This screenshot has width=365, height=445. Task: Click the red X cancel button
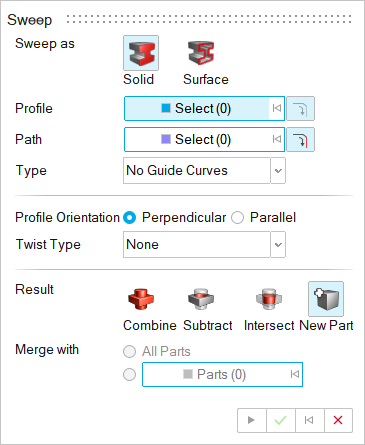tap(338, 420)
